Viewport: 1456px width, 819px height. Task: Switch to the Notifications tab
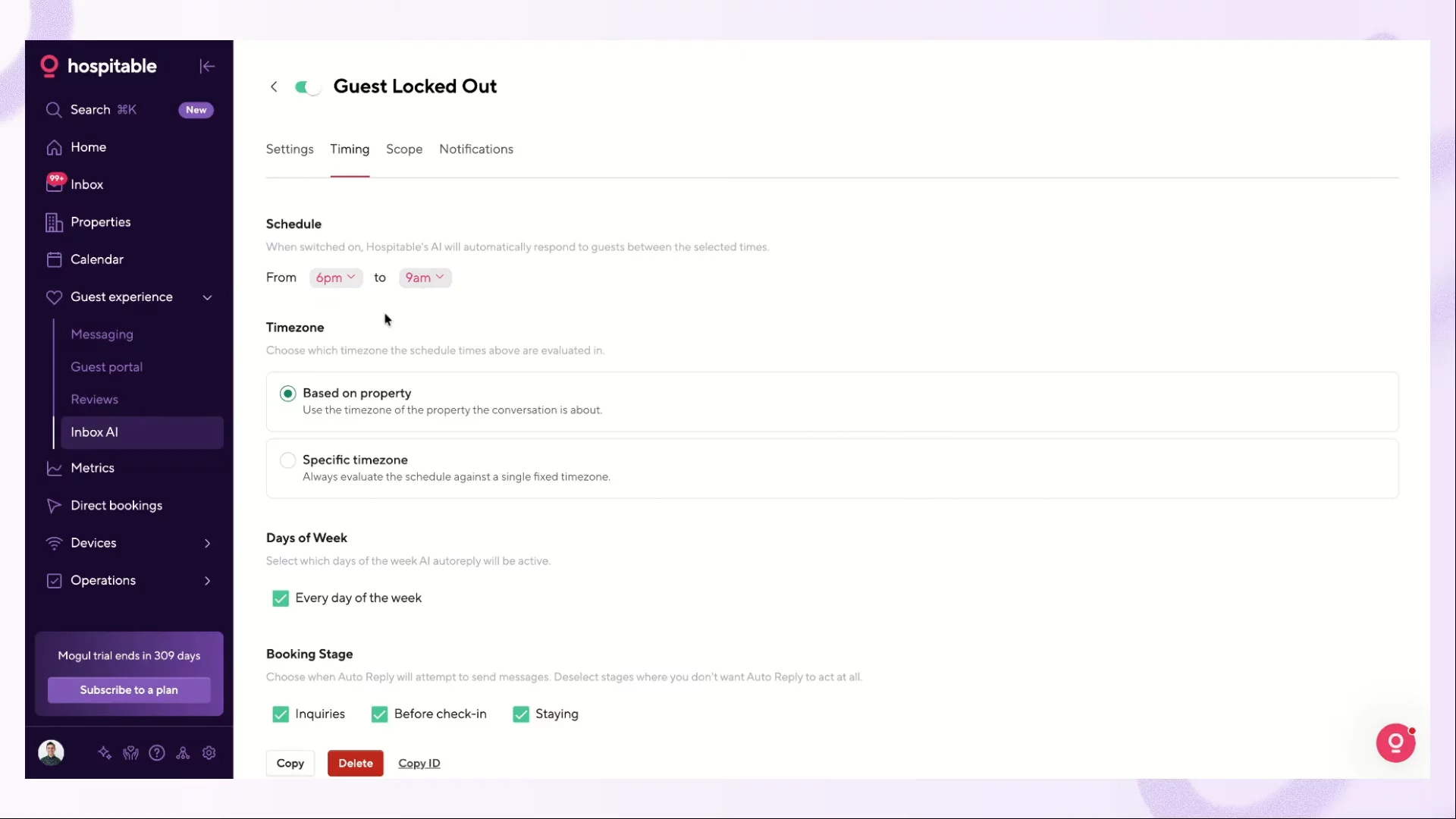click(x=476, y=149)
